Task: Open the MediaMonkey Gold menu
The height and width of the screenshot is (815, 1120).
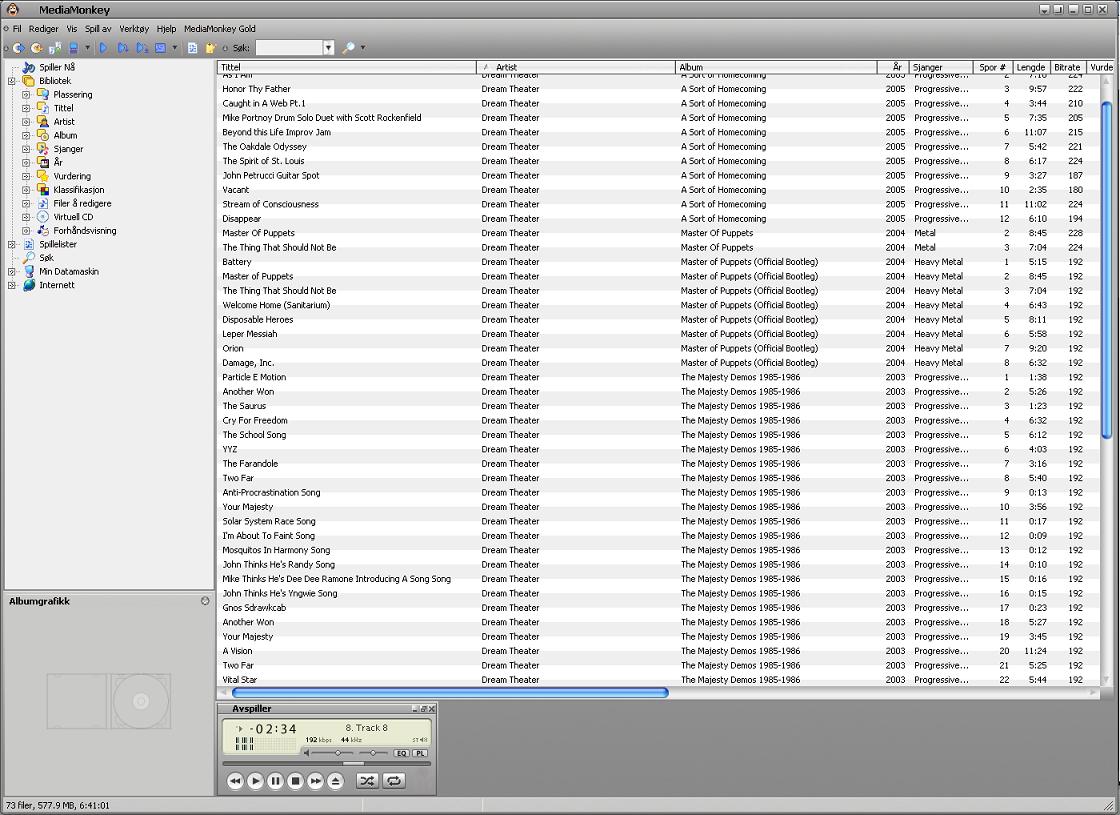Action: (x=219, y=29)
